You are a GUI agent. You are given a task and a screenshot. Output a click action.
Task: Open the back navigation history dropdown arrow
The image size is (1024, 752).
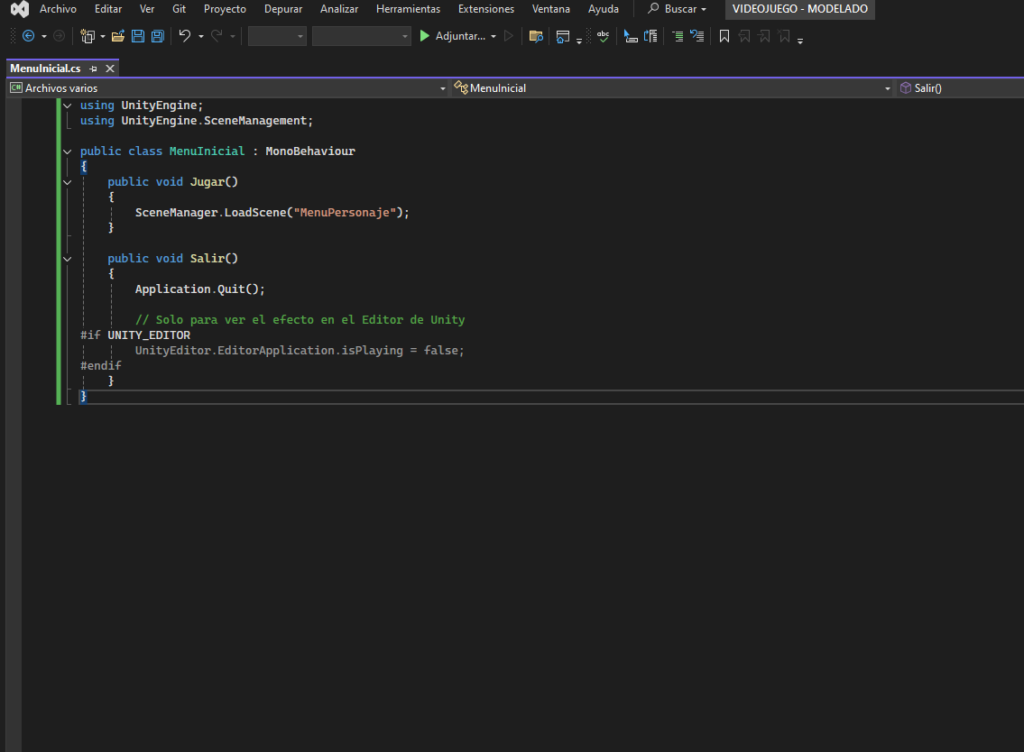click(x=44, y=37)
